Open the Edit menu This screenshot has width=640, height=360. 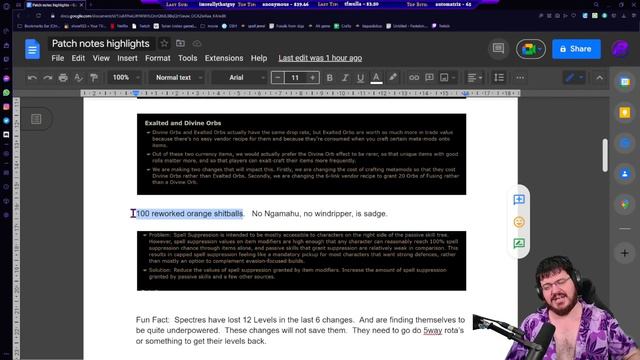click(78, 58)
